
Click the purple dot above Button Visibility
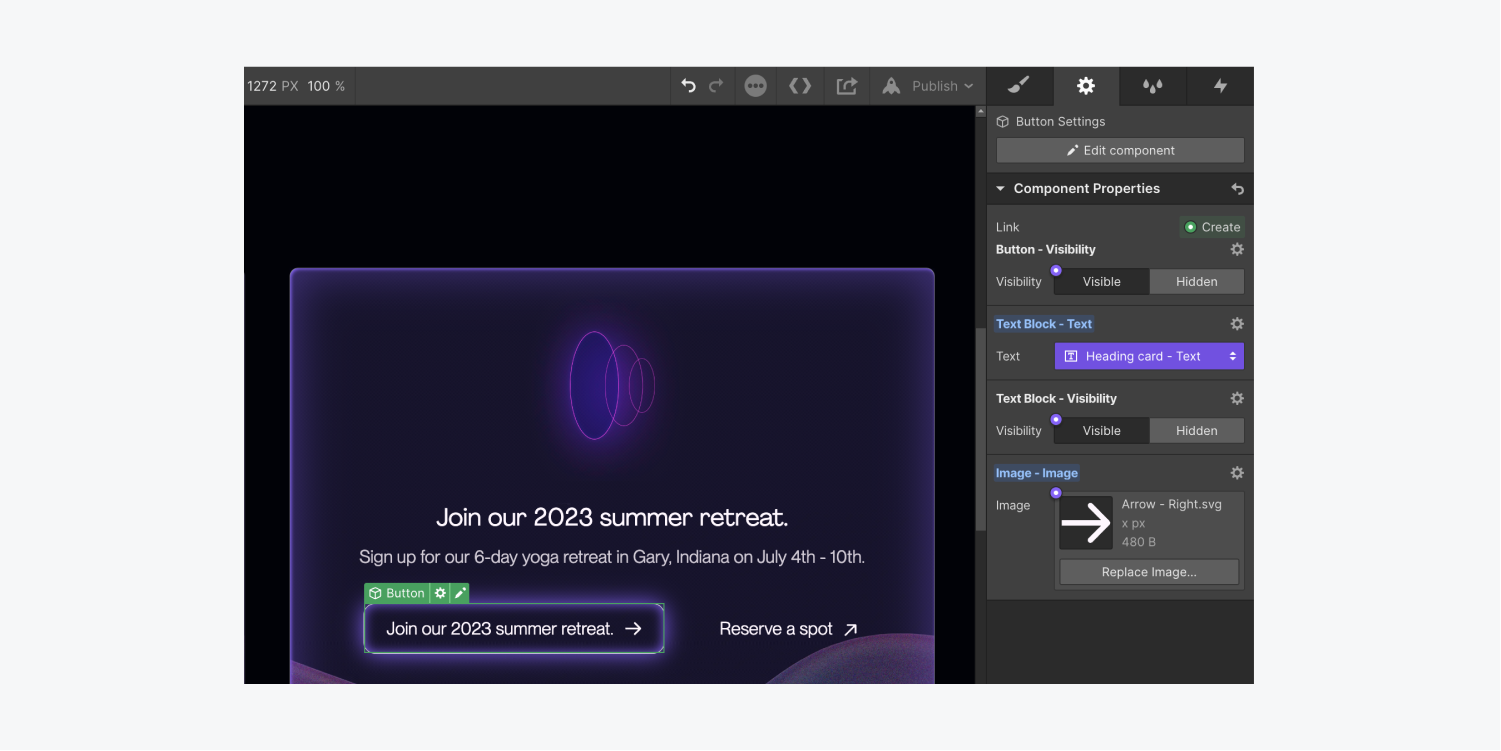(1056, 270)
